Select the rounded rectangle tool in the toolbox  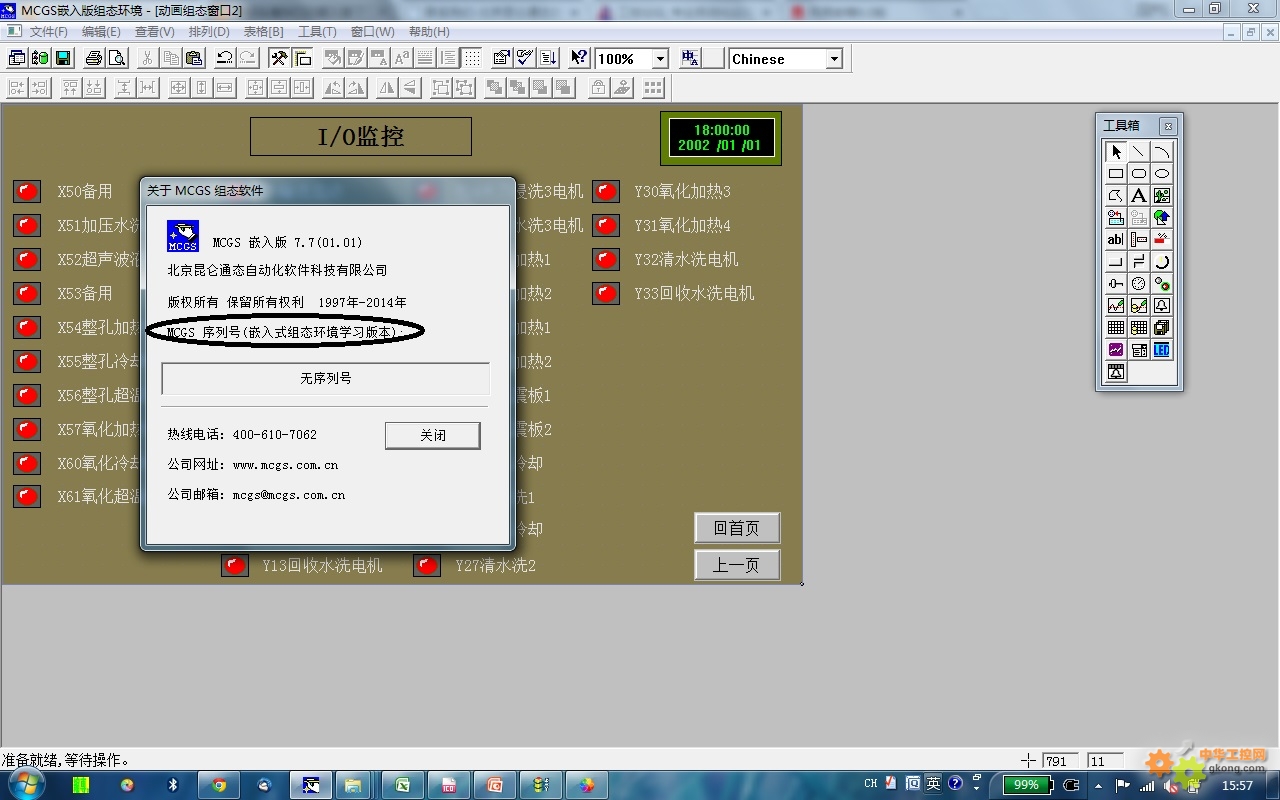tap(1139, 174)
